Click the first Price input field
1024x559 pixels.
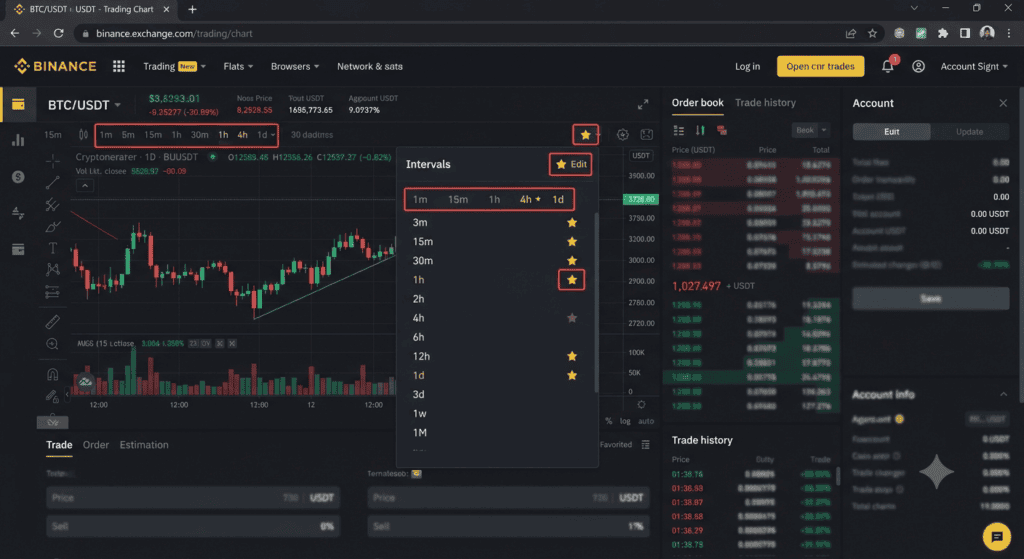click(193, 498)
